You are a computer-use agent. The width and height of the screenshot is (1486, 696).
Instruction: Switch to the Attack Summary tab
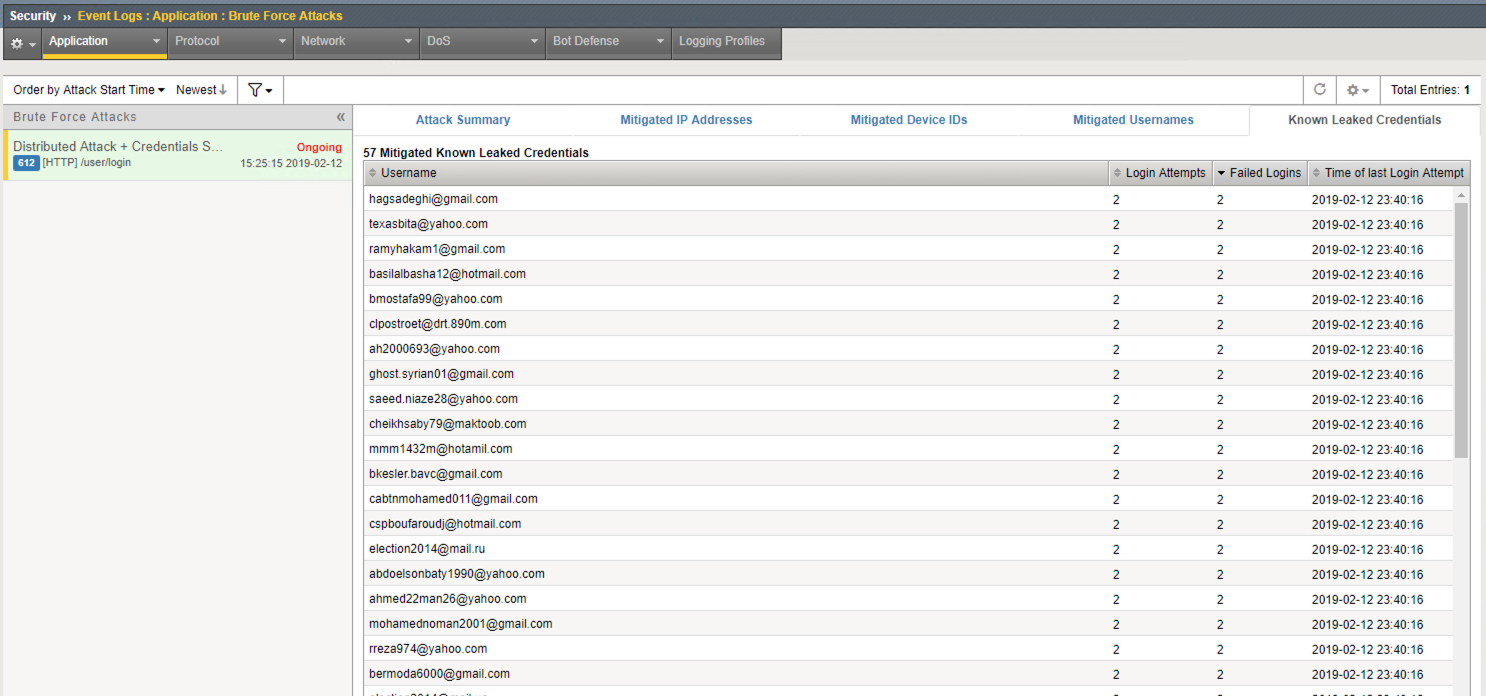coord(463,120)
